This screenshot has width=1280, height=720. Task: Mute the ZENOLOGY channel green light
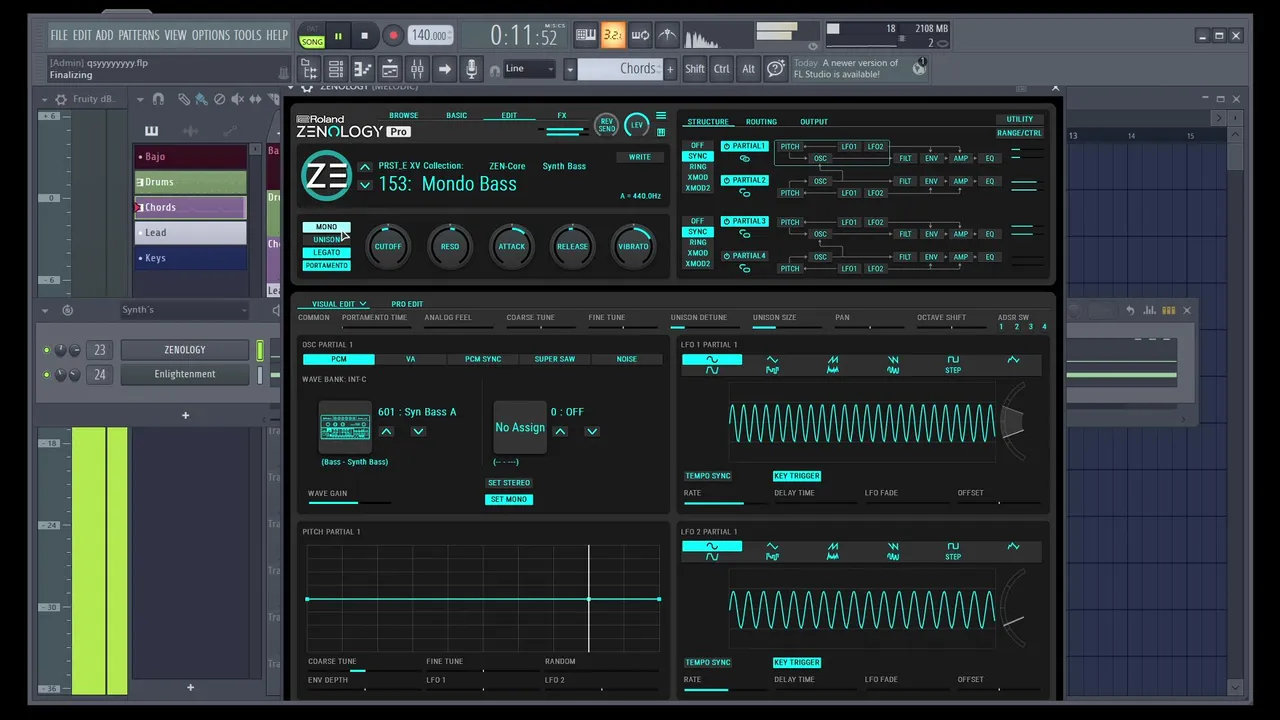click(x=46, y=350)
